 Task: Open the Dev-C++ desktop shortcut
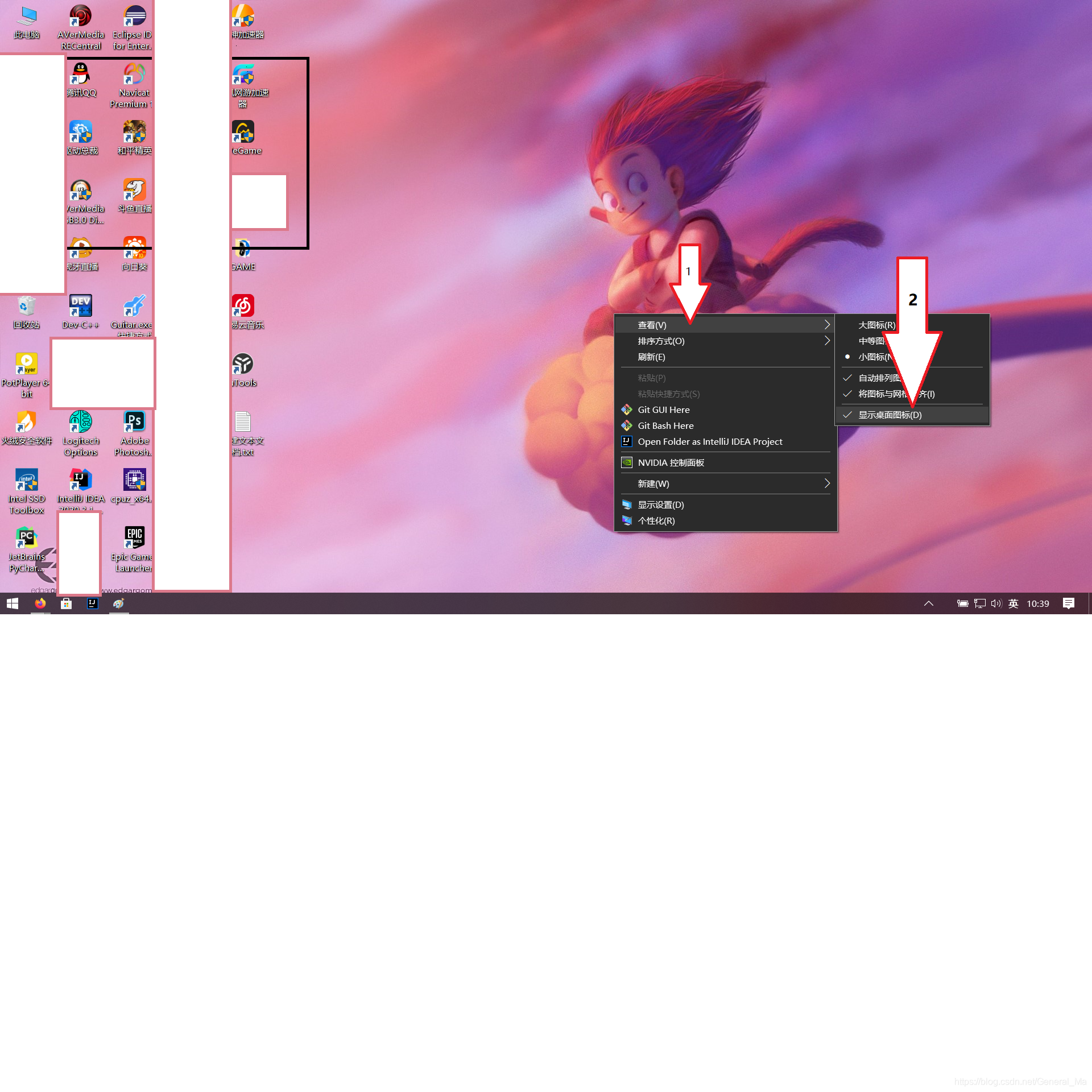click(80, 306)
